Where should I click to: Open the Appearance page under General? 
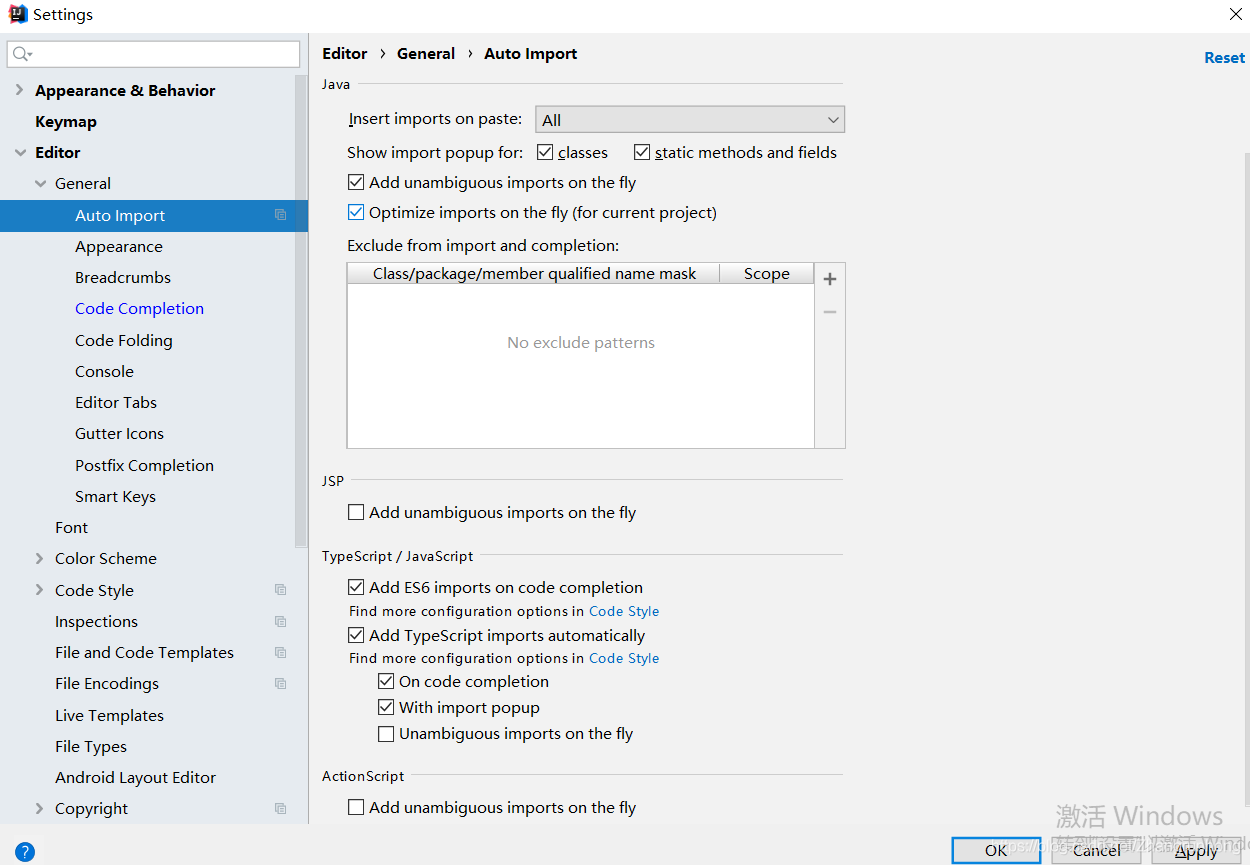pos(118,246)
